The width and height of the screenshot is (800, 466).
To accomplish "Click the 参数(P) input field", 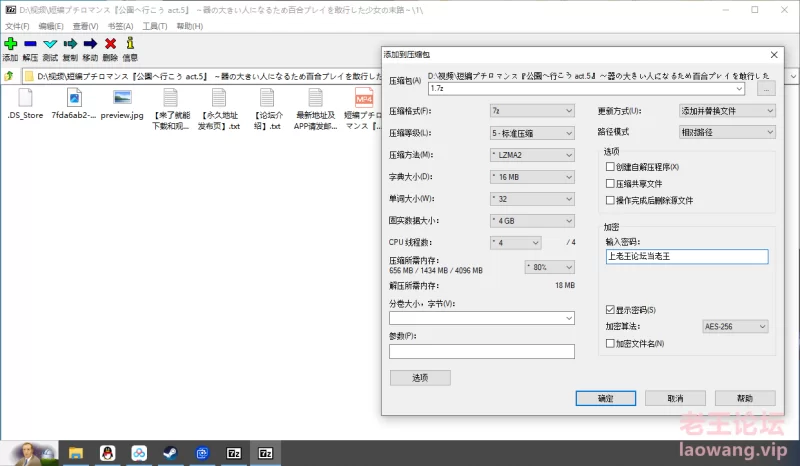I will coord(482,351).
